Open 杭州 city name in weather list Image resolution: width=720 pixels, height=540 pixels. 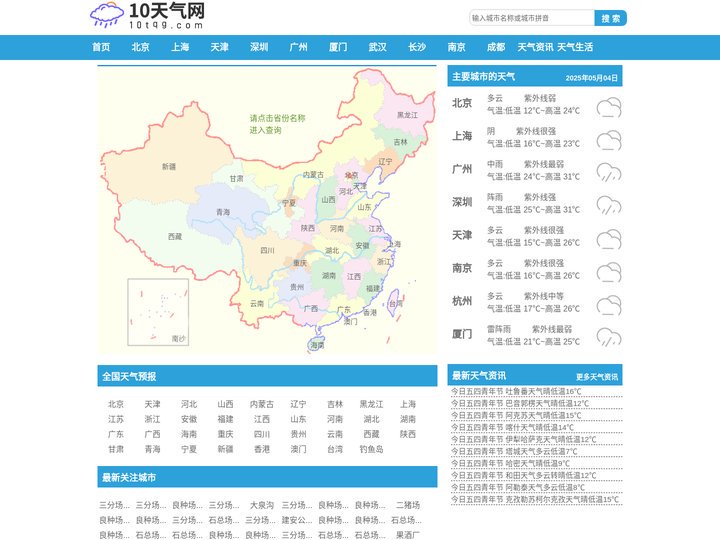[462, 301]
